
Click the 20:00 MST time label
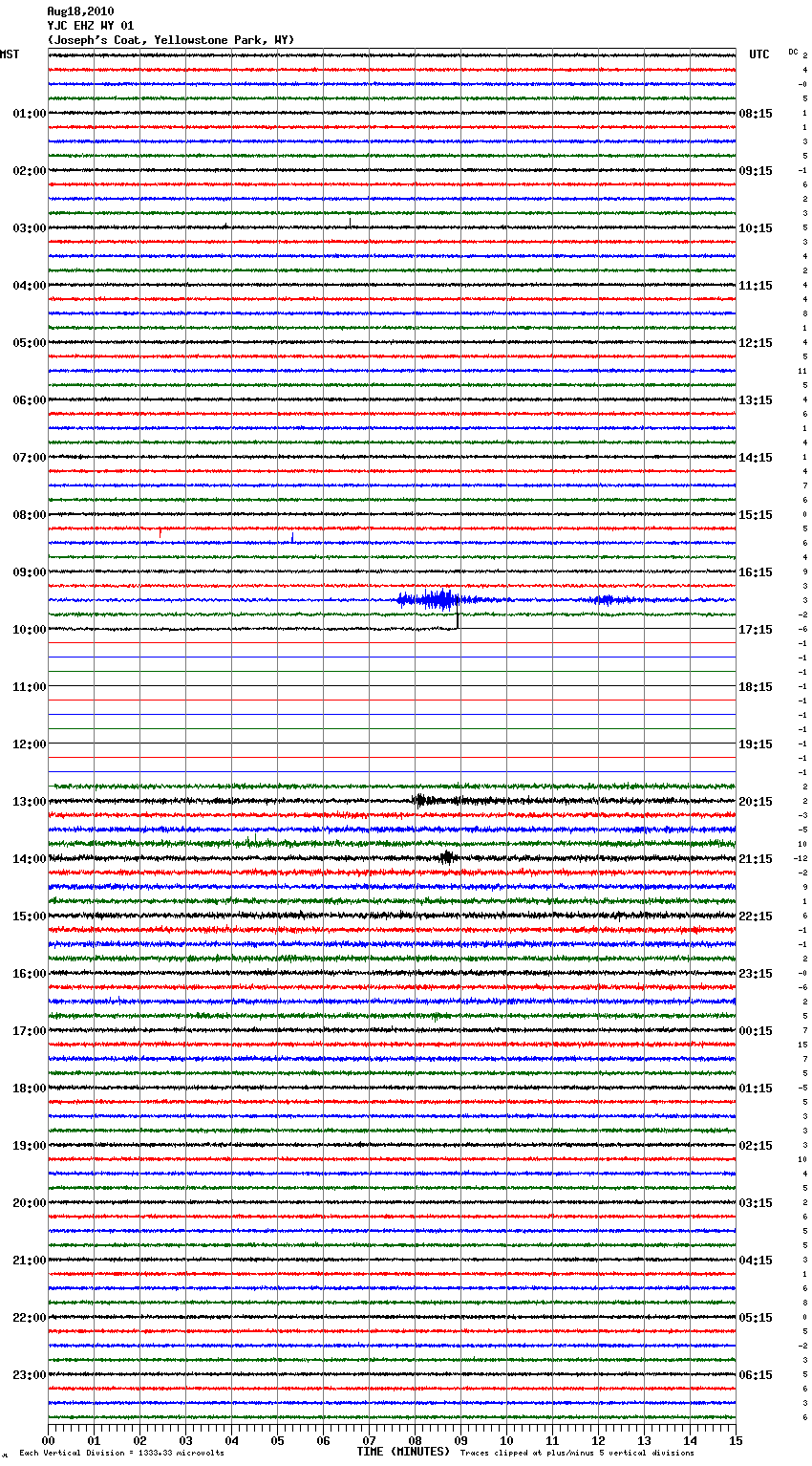pyautogui.click(x=30, y=1203)
